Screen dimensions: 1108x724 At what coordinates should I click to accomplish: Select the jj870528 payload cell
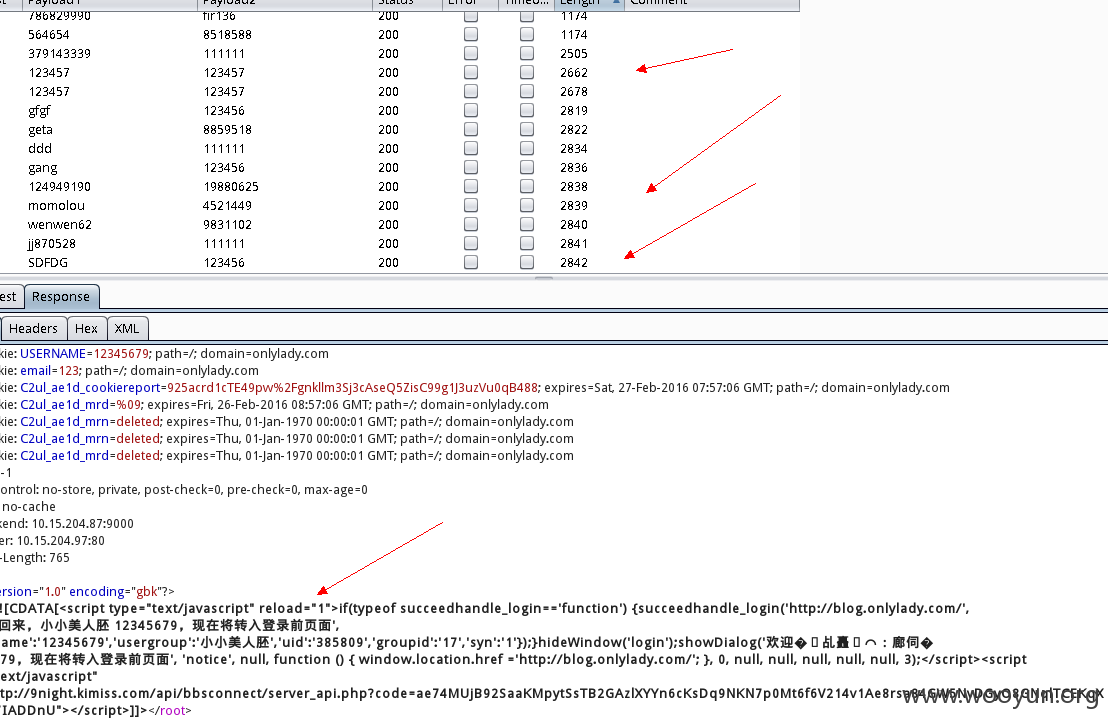[x=52, y=244]
